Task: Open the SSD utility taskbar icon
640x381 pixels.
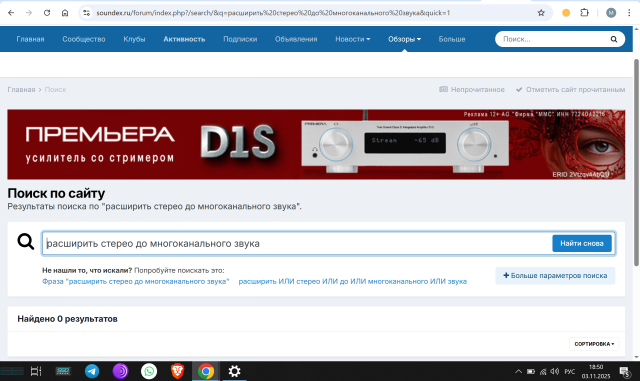Action: coord(63,371)
